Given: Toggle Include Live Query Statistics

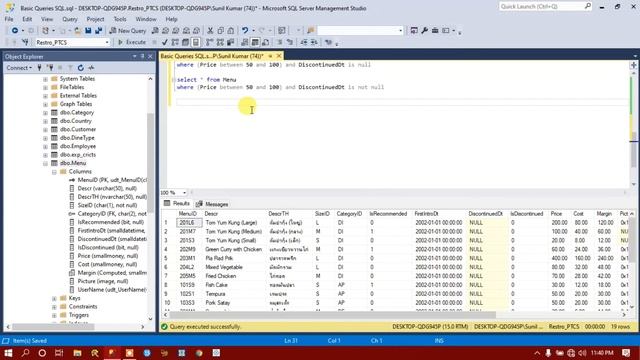Looking at the screenshot, I should (220, 42).
